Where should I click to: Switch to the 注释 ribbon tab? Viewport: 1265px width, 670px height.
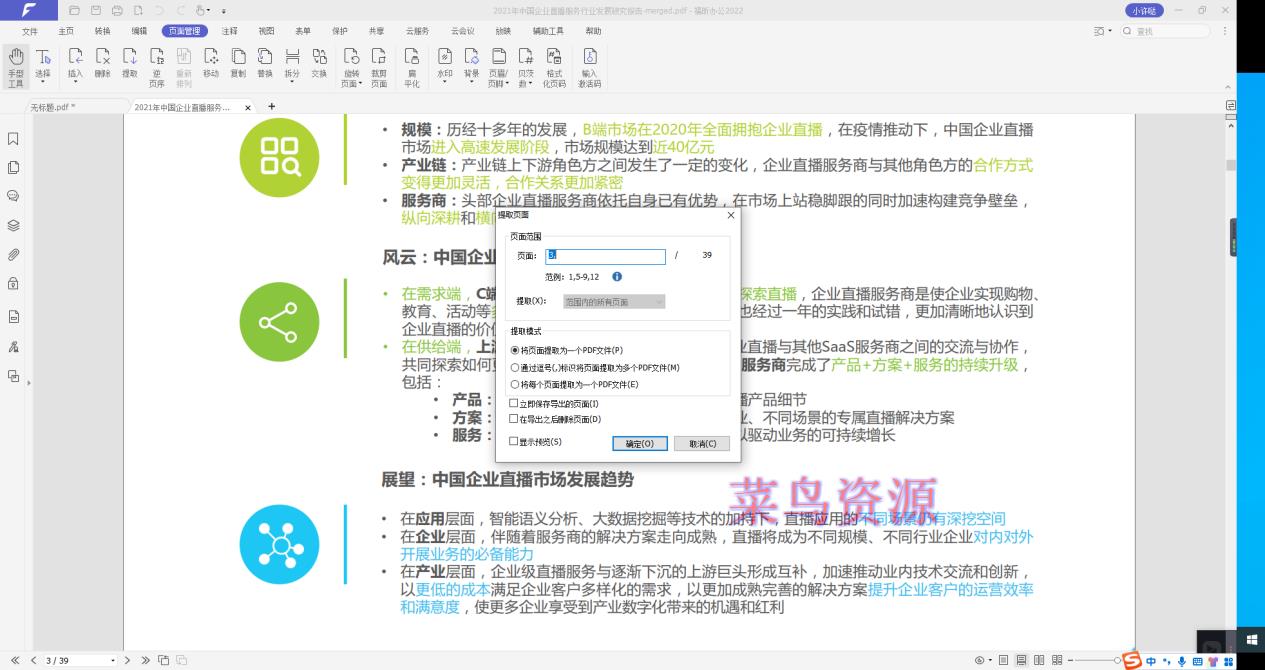click(x=229, y=31)
